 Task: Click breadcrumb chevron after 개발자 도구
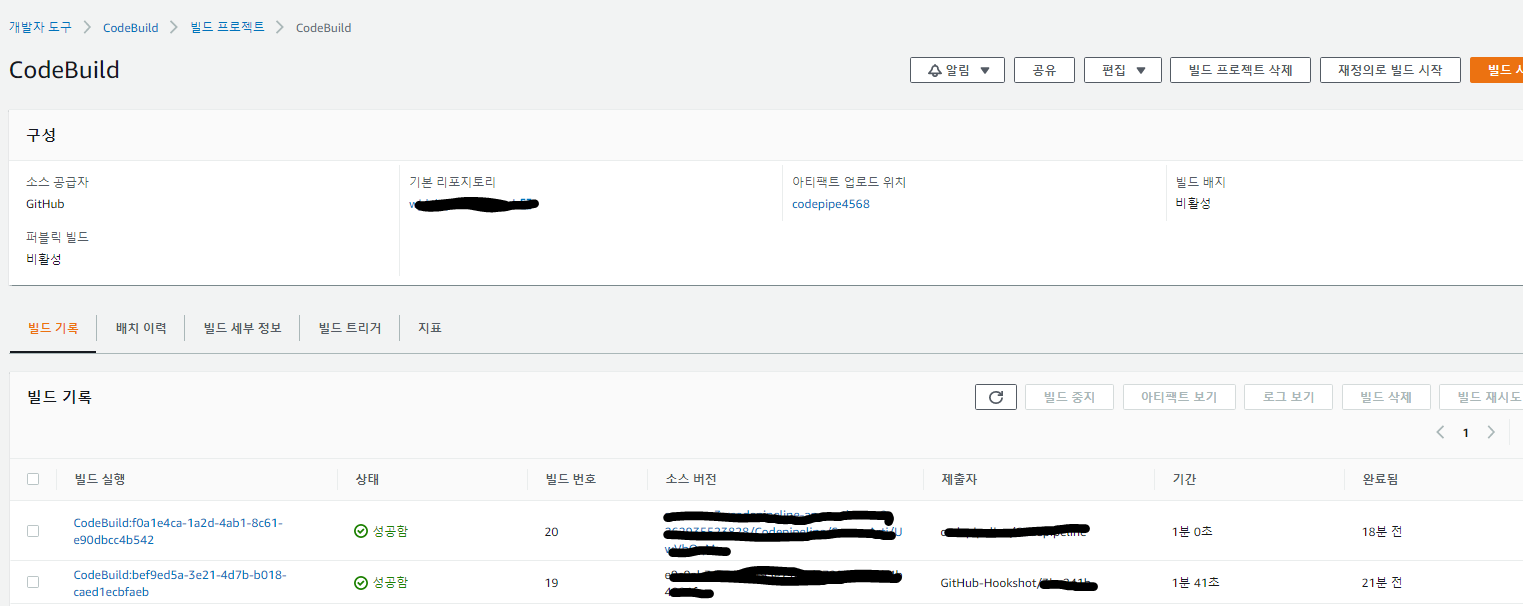(x=87, y=27)
